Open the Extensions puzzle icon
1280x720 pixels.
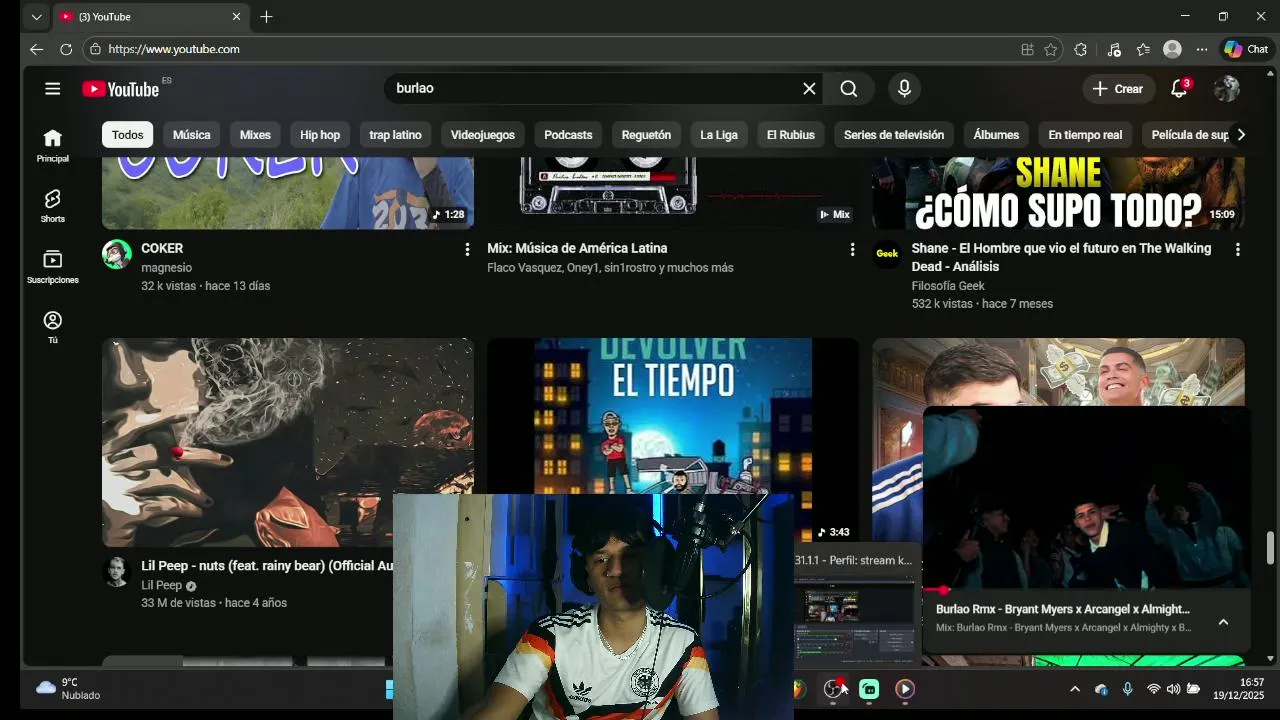click(x=1080, y=49)
